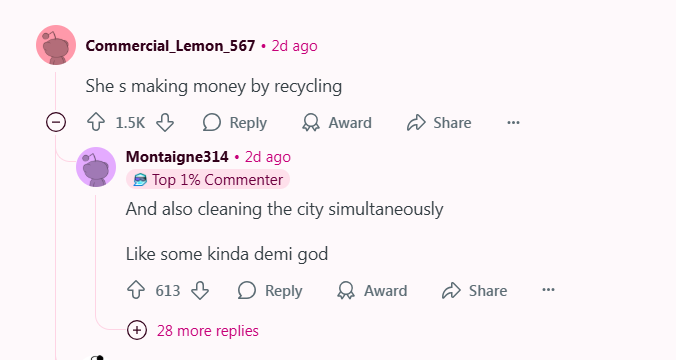This screenshot has height=360, width=676.
Task: Upvote Commercial_Lemon_567's recycling comment
Action: [96, 122]
